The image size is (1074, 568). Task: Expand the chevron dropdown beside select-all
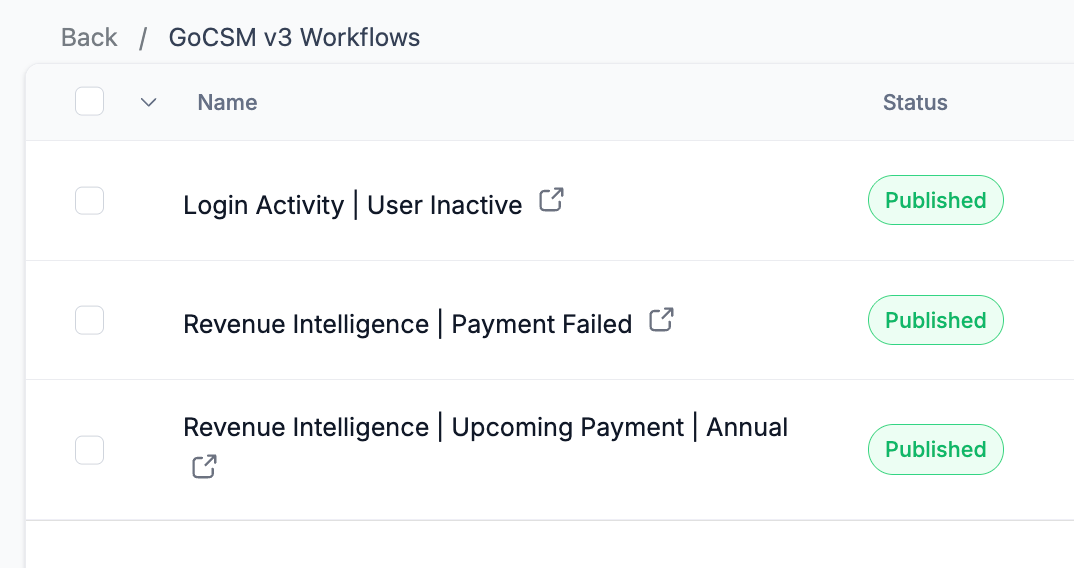pyautogui.click(x=149, y=102)
